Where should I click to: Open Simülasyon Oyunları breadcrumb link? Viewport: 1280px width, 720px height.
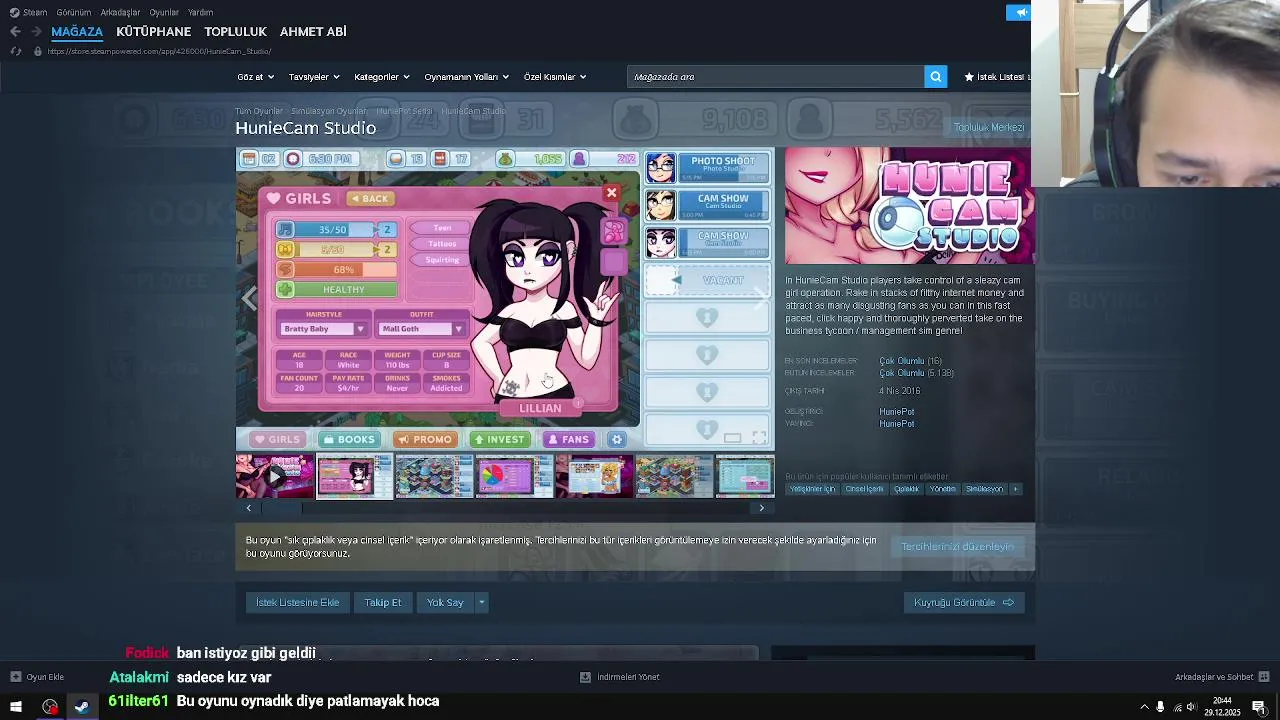[329, 111]
